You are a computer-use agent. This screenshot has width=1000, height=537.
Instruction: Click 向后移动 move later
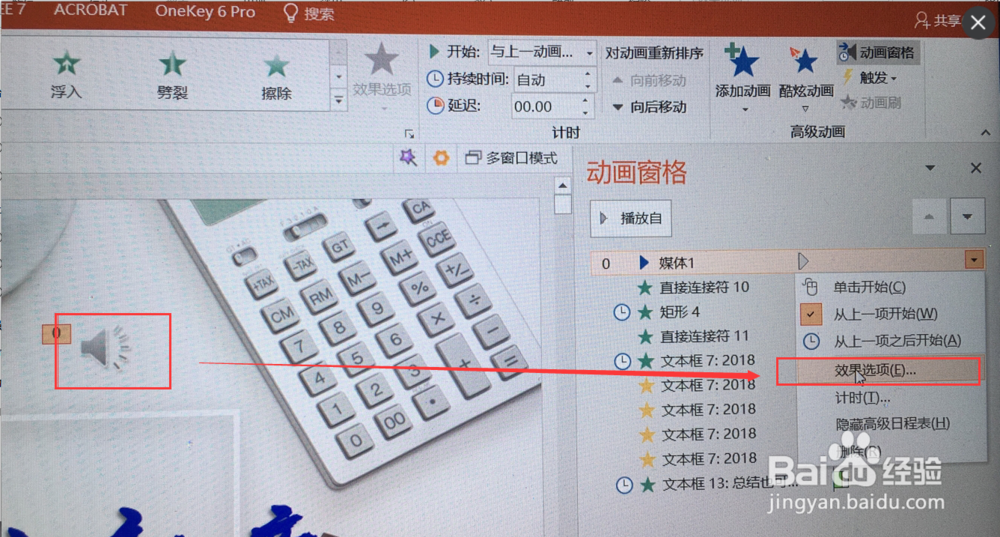click(x=650, y=107)
